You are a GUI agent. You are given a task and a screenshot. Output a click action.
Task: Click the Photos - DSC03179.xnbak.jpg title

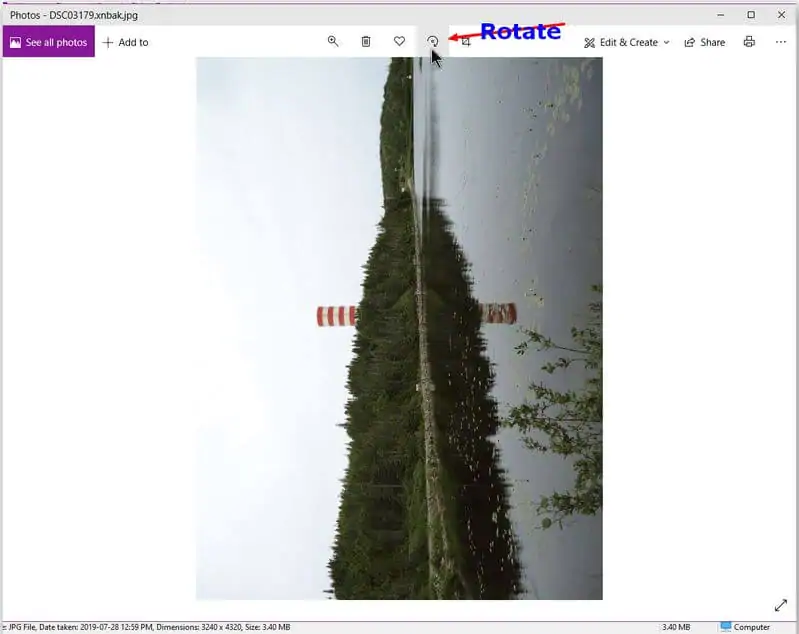point(74,15)
